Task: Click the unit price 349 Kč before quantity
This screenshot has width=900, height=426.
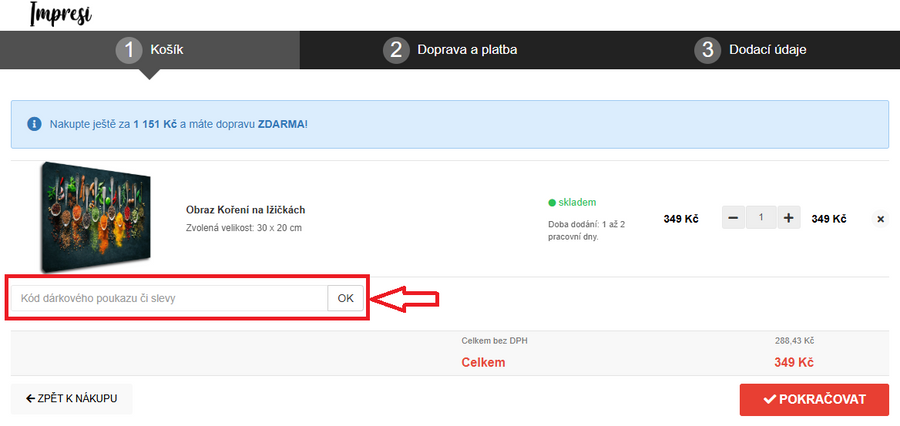Action: 681,219
